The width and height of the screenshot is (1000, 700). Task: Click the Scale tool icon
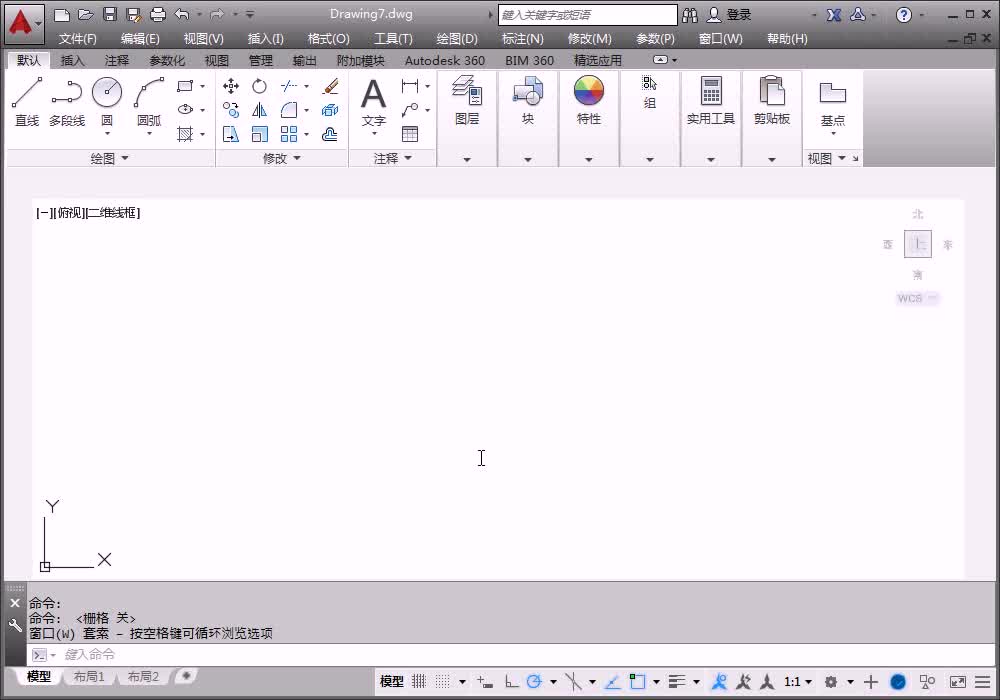259,134
